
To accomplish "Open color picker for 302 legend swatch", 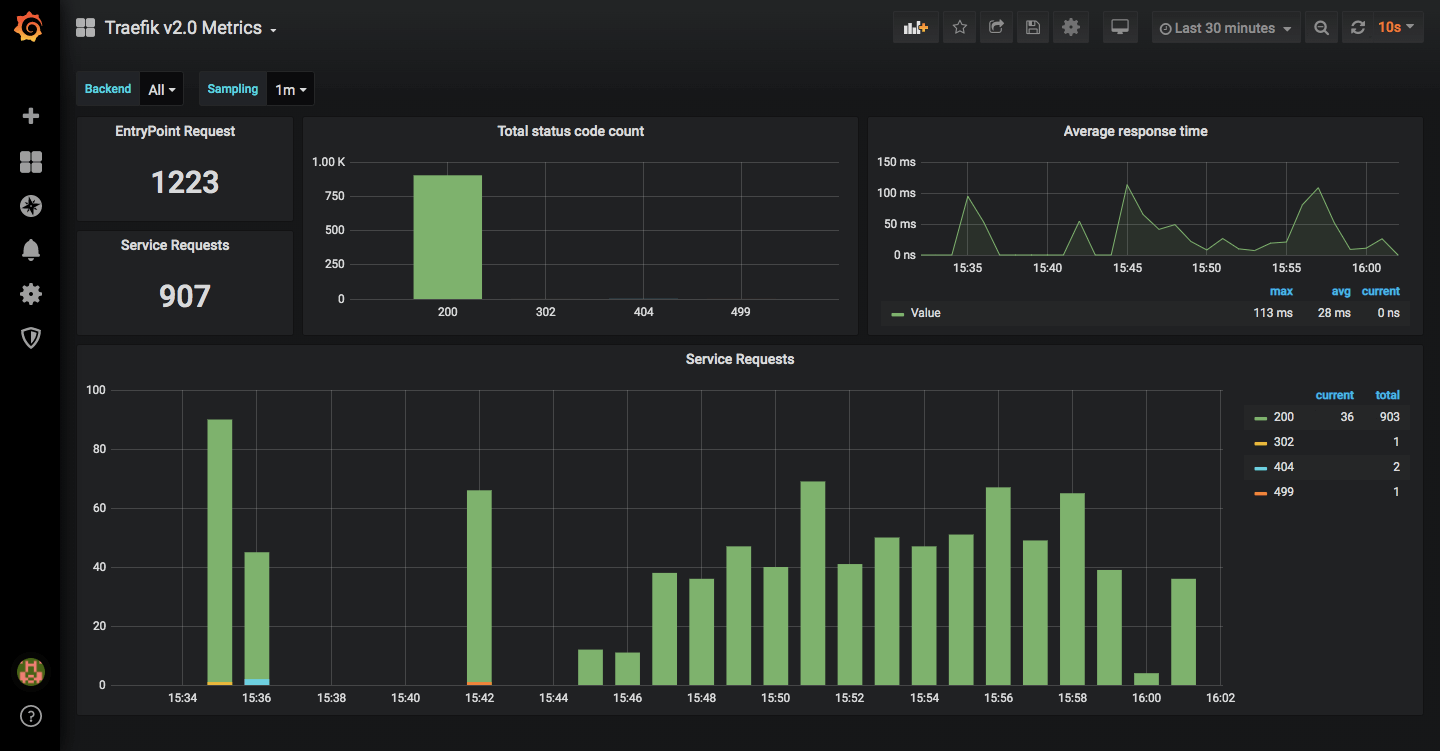I will tap(1260, 443).
